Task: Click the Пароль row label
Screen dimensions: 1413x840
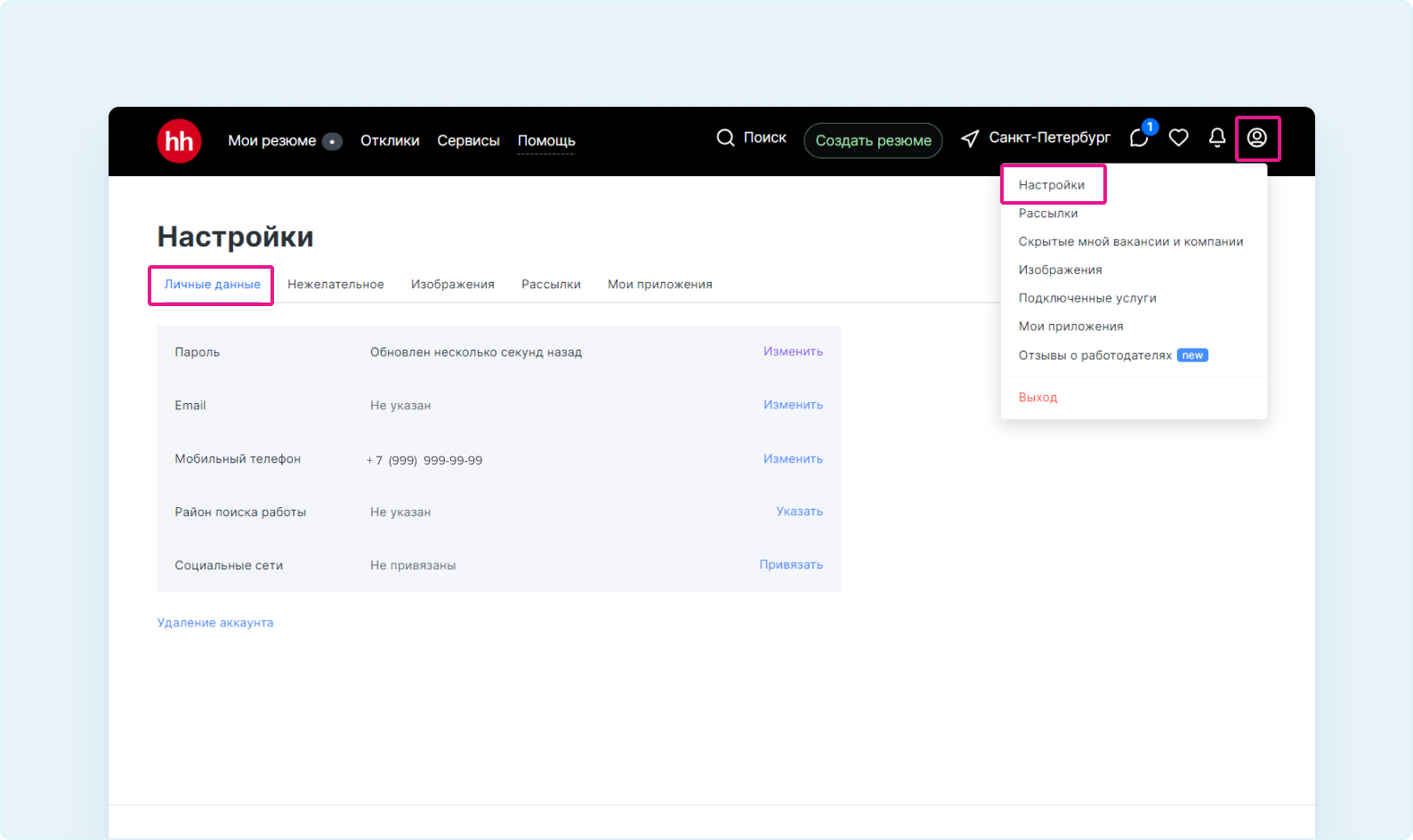Action: (198, 352)
